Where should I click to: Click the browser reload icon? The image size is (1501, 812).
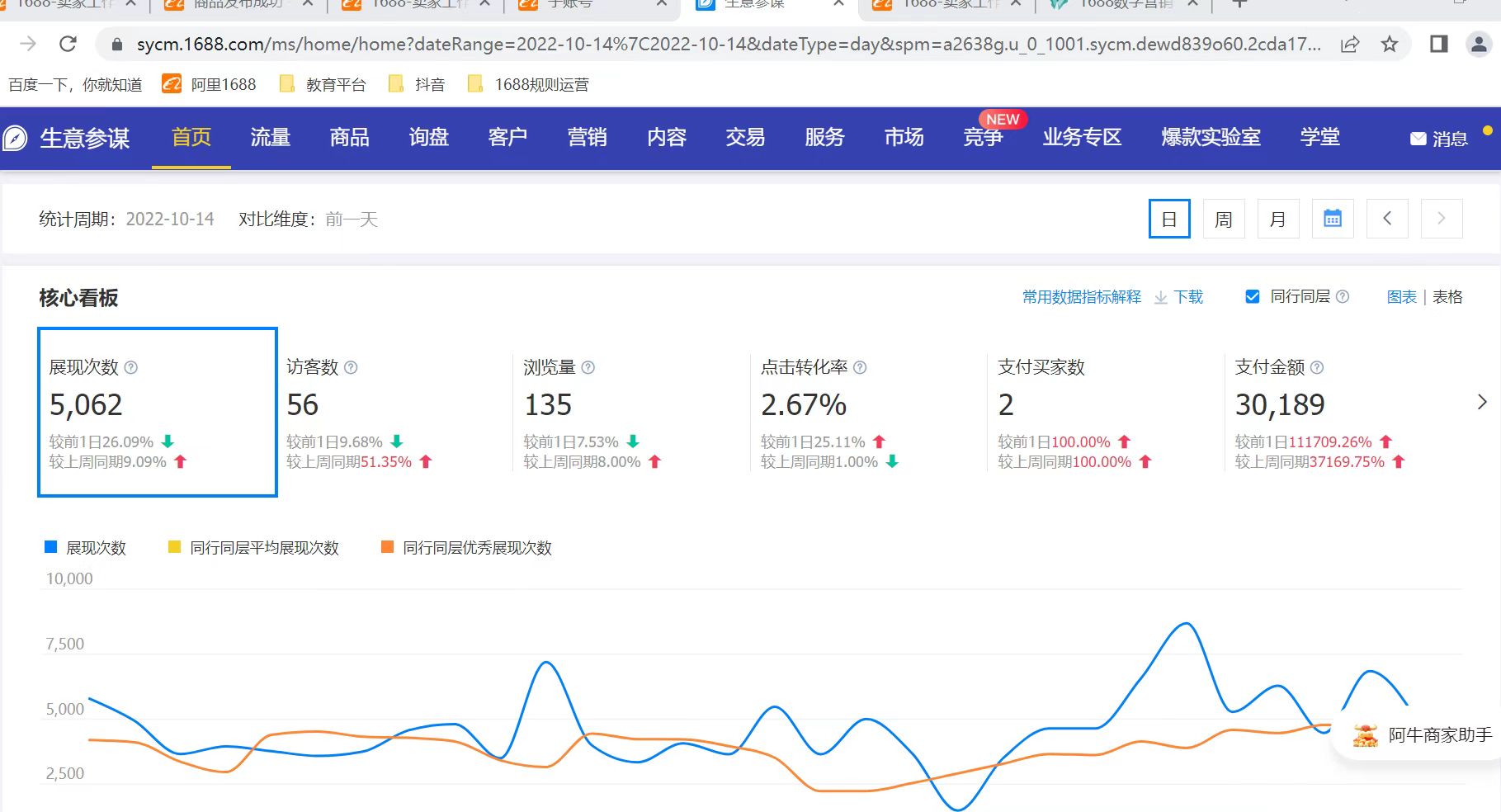68,44
